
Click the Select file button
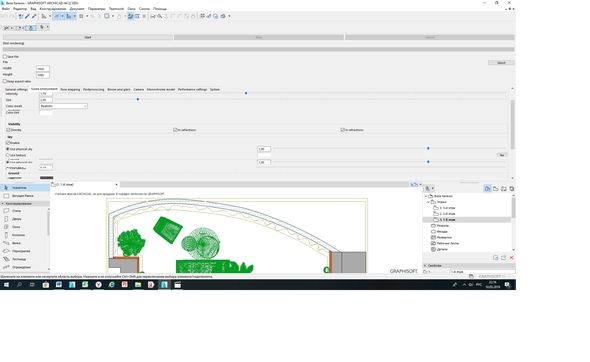501,63
